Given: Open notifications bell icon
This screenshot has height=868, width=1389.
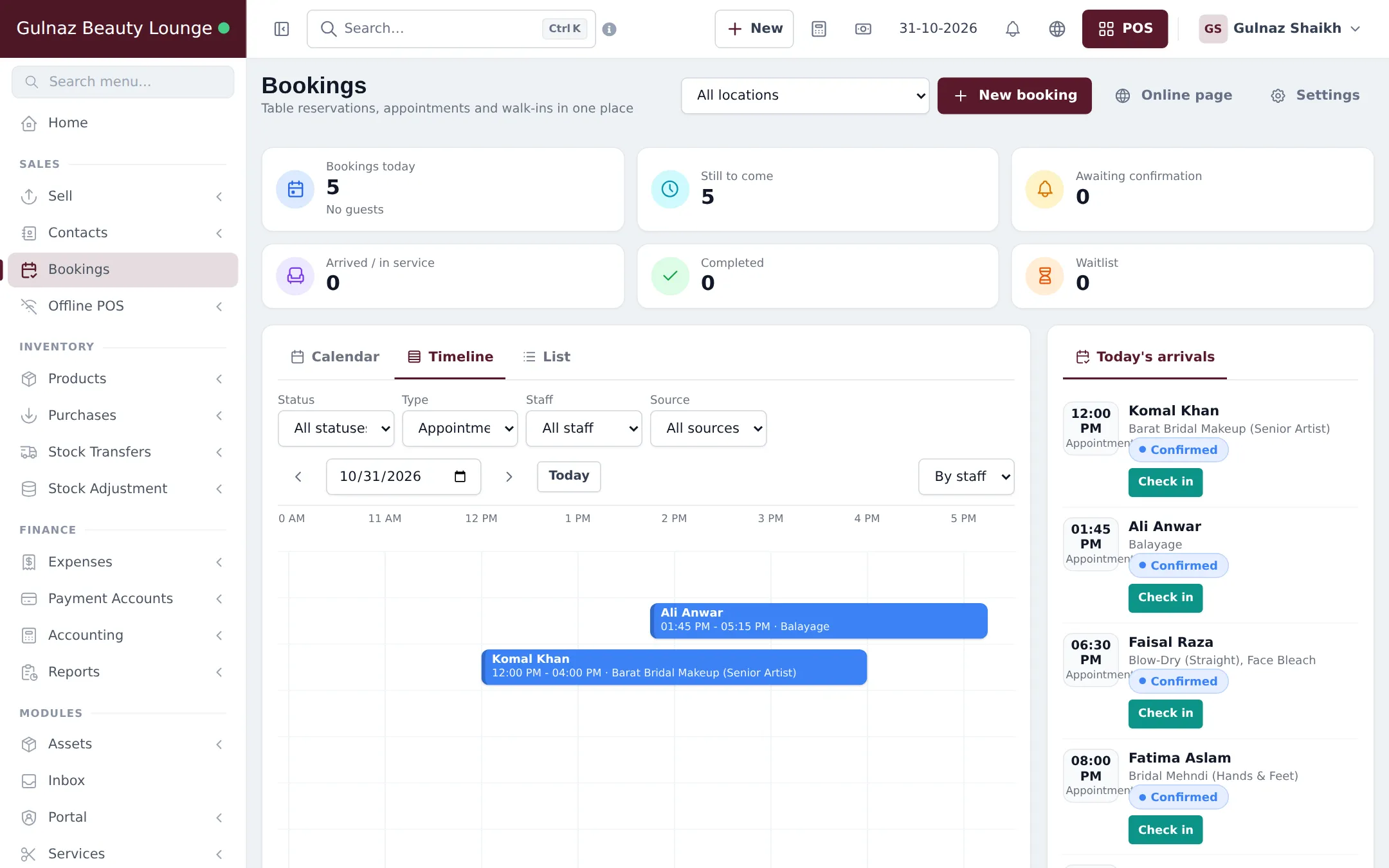Looking at the screenshot, I should (1013, 29).
